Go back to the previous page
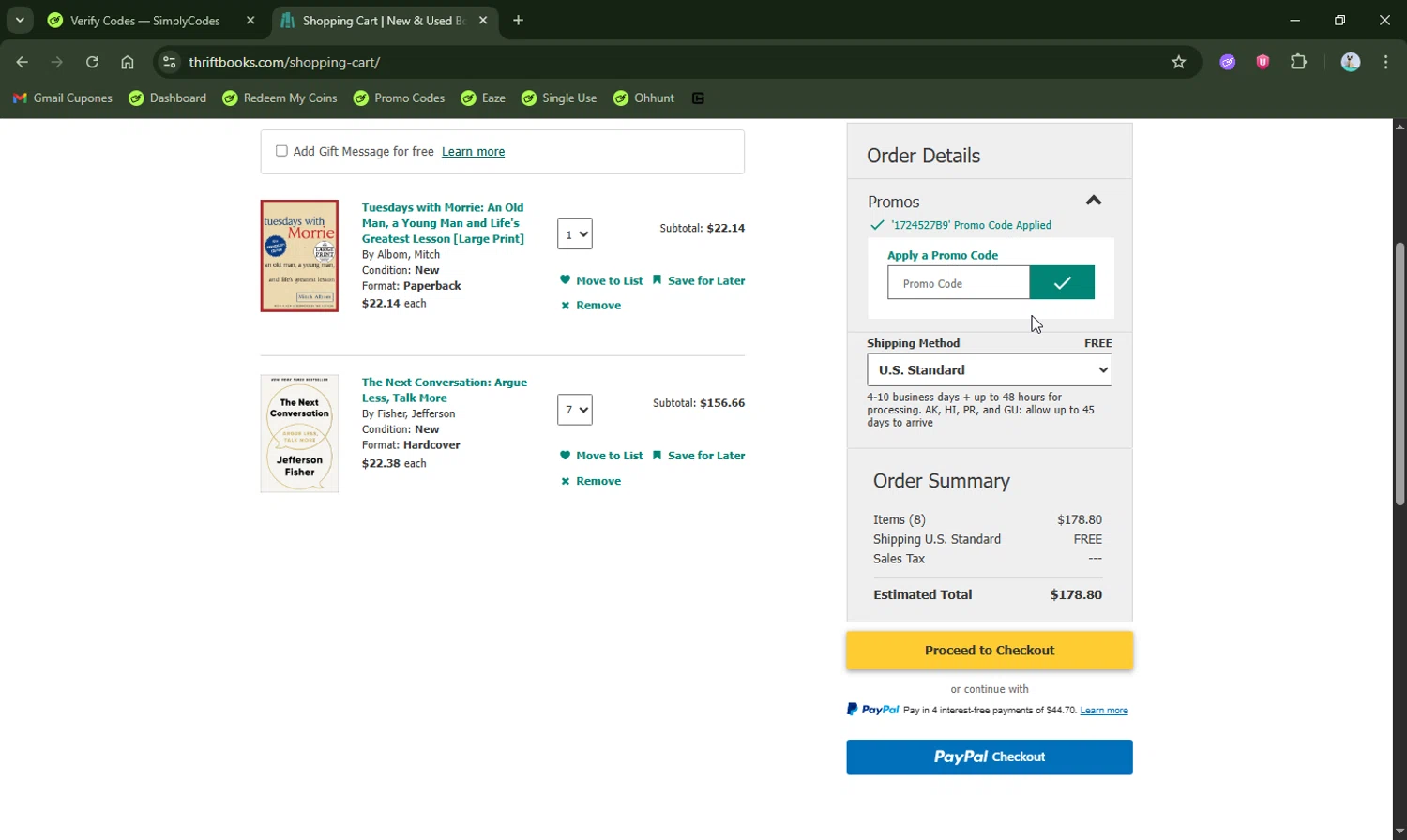Image resolution: width=1407 pixels, height=840 pixels. coord(22,62)
